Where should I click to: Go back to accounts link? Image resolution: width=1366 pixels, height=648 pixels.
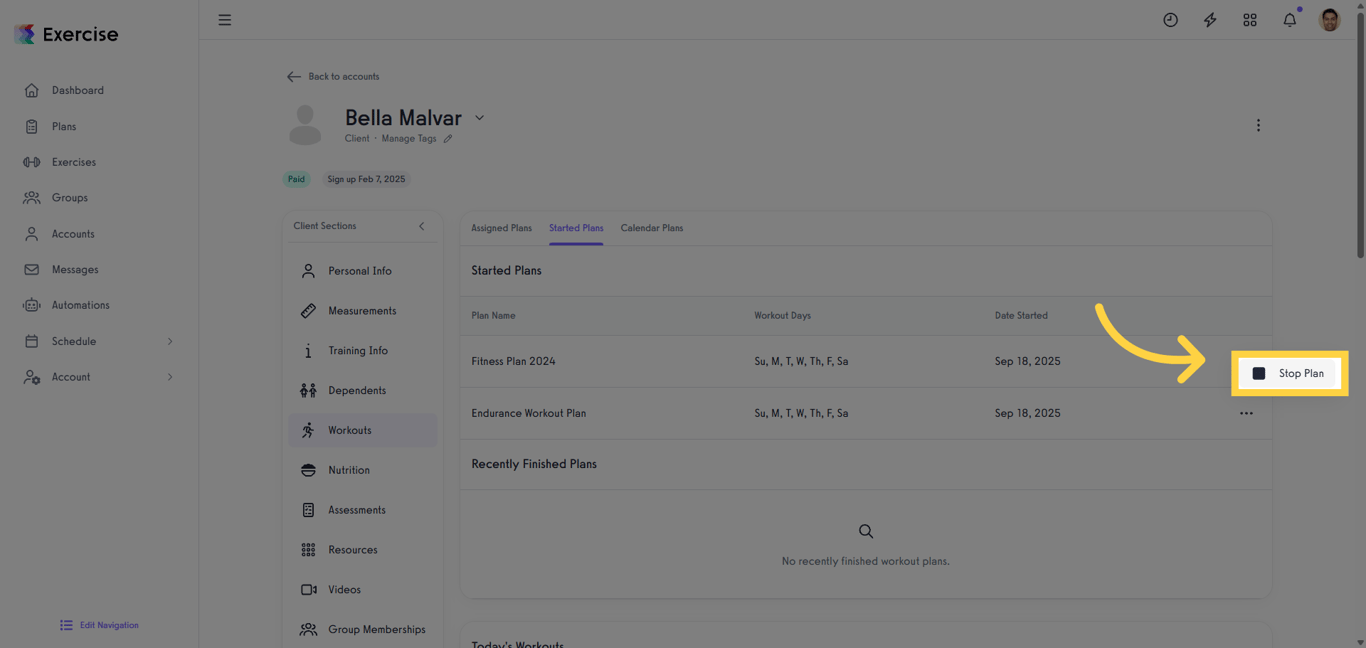[333, 76]
